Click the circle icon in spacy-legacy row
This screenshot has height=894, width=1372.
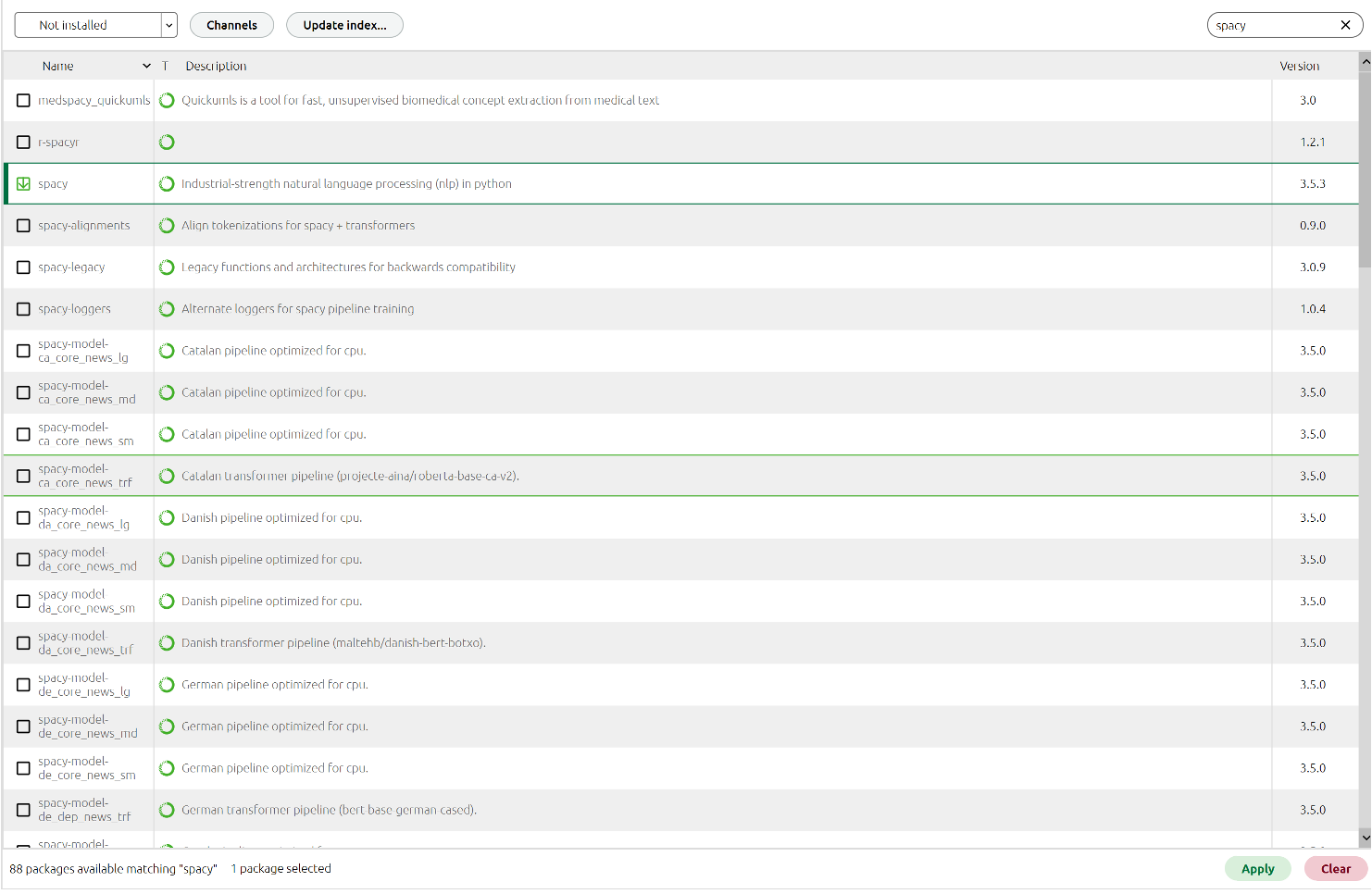tap(167, 267)
